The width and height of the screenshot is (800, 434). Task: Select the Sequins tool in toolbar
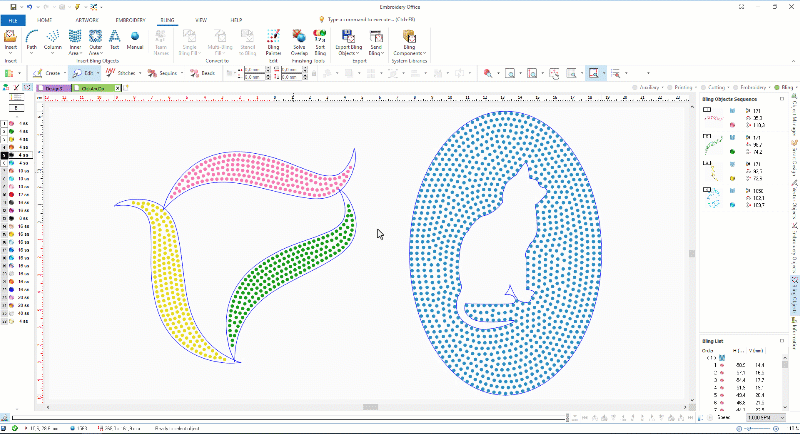(167, 73)
